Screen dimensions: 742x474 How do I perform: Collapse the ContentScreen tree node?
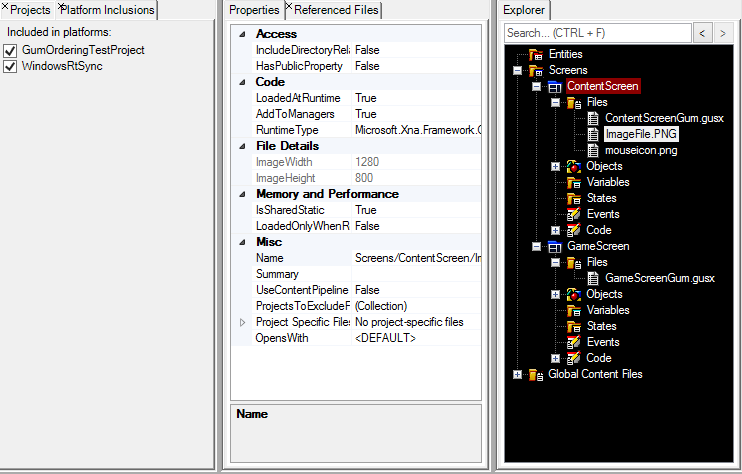click(x=537, y=86)
